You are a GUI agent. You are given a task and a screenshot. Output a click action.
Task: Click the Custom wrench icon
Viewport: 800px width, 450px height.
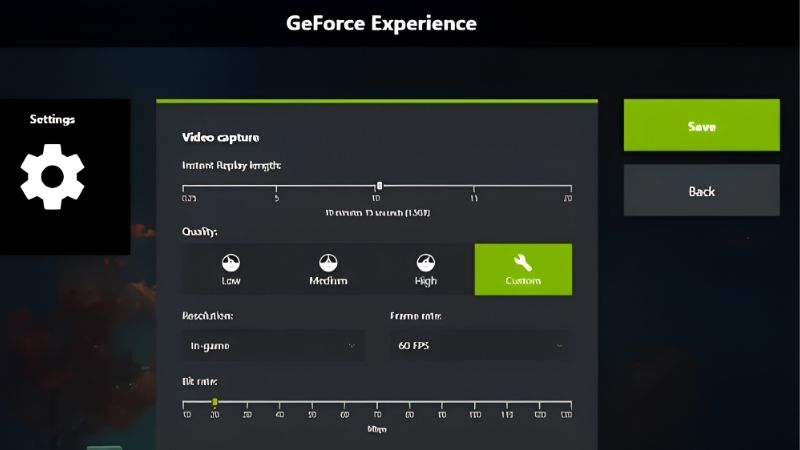tap(523, 263)
